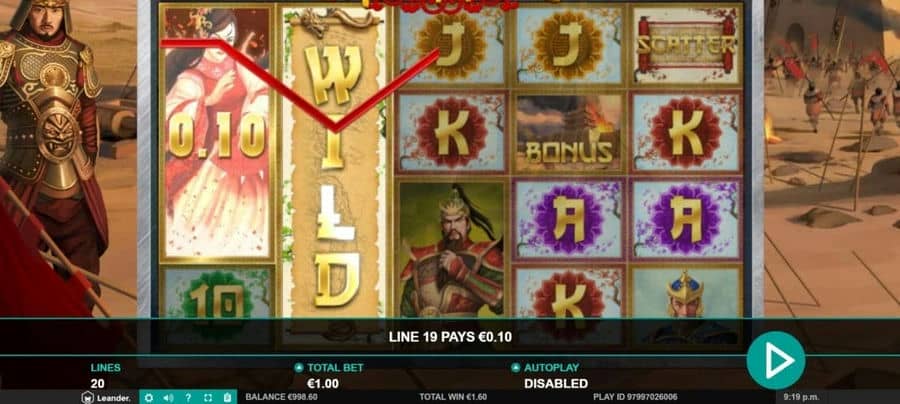Expand the Total Bet selector arrow
This screenshot has width=900, height=404.
tap(298, 368)
